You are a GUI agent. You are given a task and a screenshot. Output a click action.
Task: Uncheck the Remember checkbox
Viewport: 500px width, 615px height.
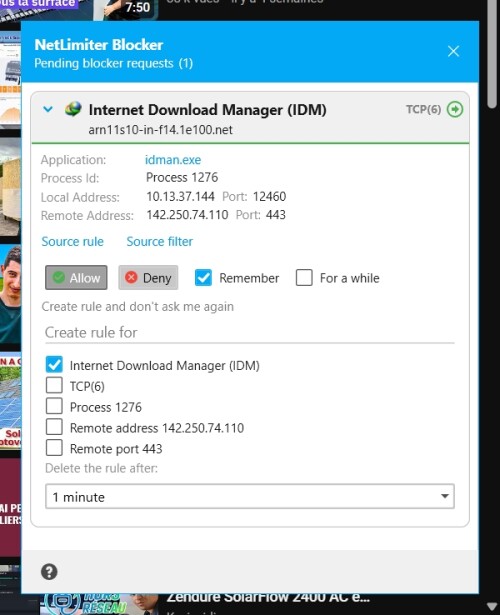[x=203, y=278]
